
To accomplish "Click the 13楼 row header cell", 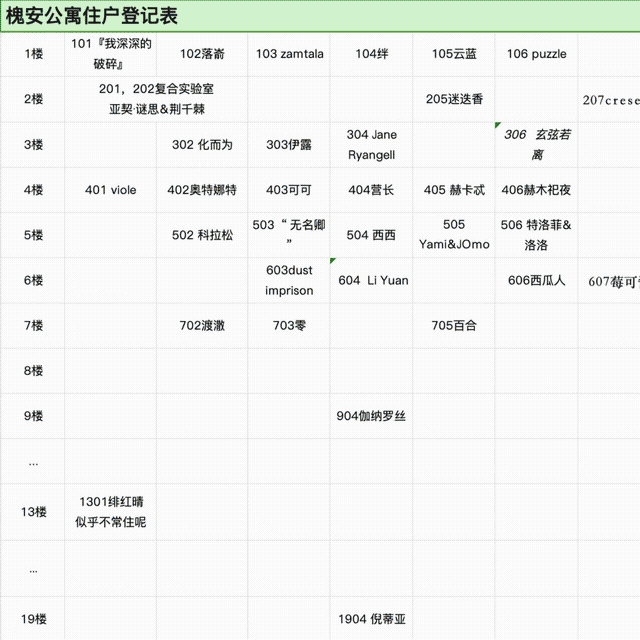I will (33, 512).
